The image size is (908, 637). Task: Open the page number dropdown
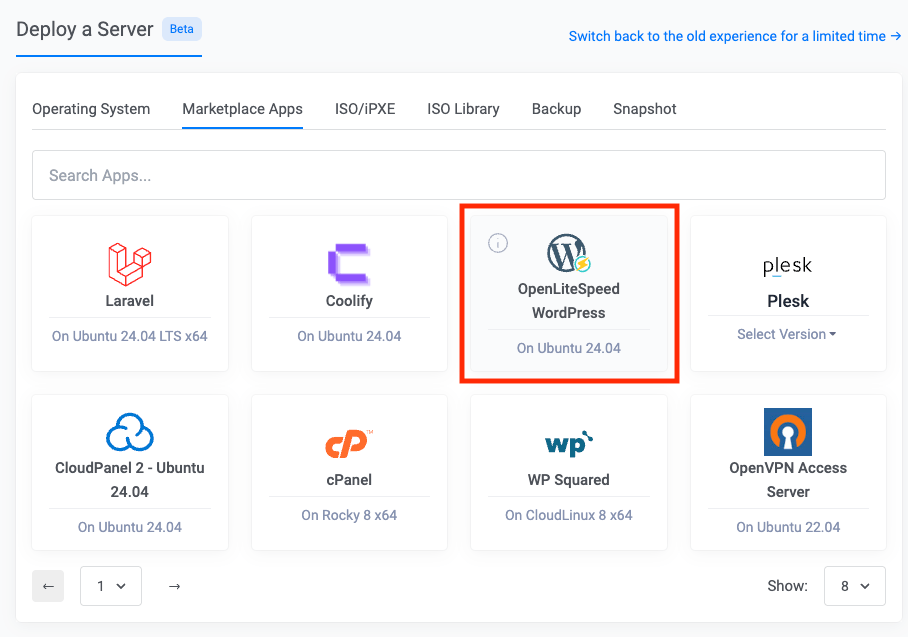111,586
